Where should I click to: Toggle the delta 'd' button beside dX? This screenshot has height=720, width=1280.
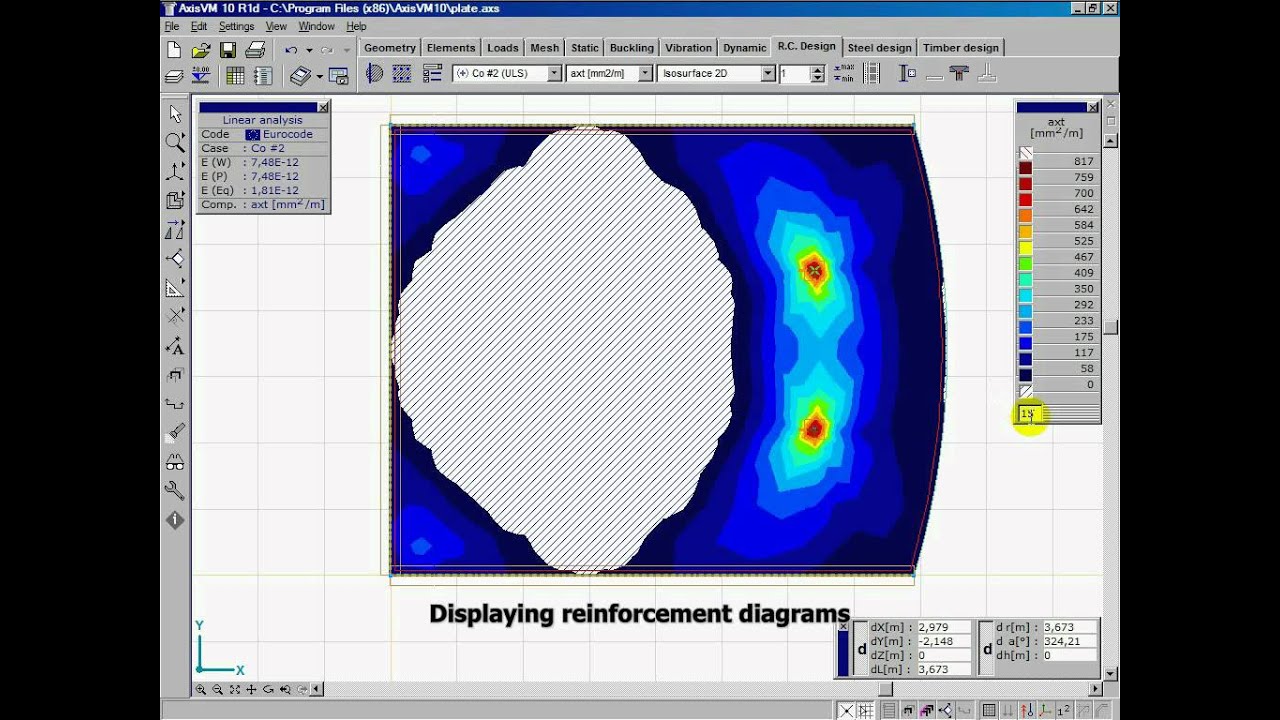click(x=862, y=649)
